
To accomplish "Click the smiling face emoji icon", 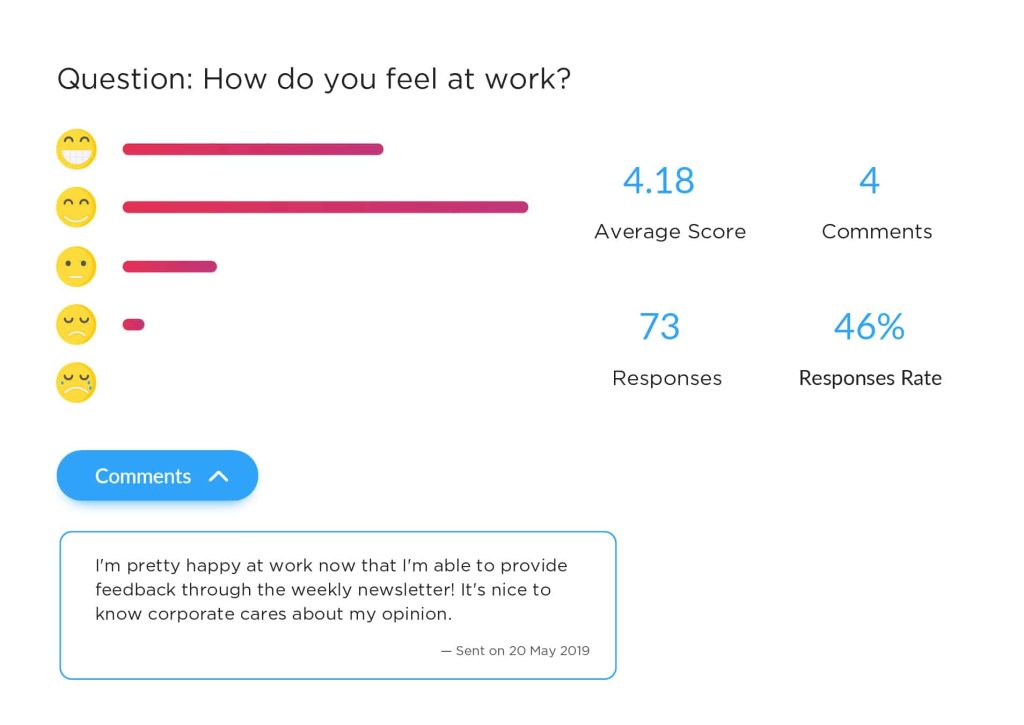I will 76,207.
